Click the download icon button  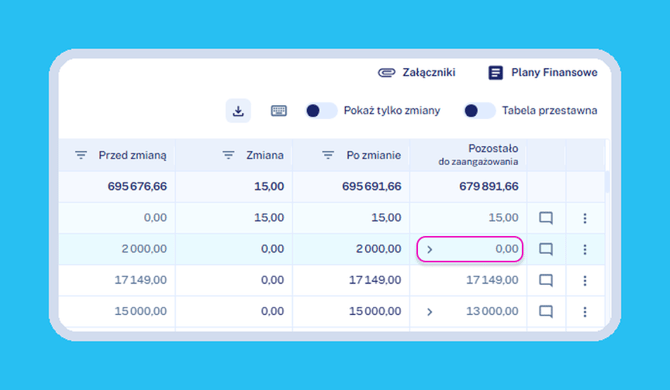(238, 111)
